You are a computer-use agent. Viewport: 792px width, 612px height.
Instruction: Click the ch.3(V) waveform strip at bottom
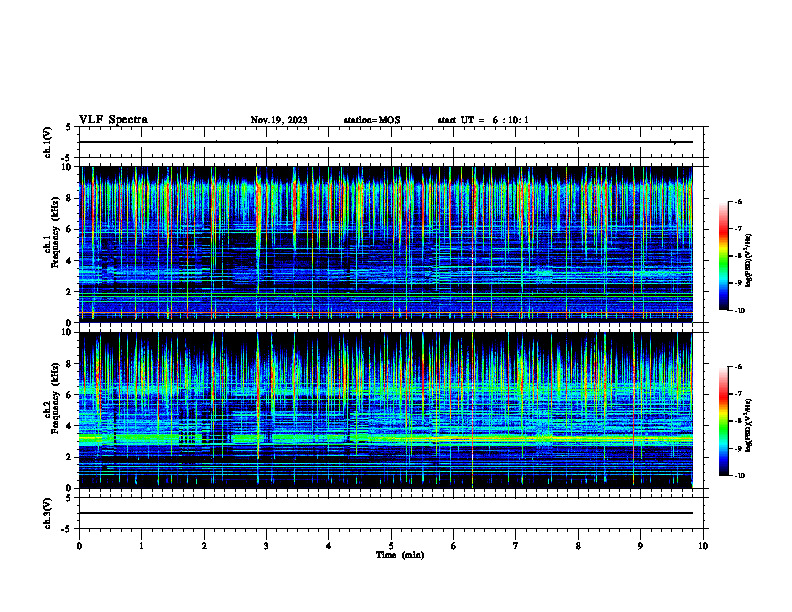coord(391,513)
